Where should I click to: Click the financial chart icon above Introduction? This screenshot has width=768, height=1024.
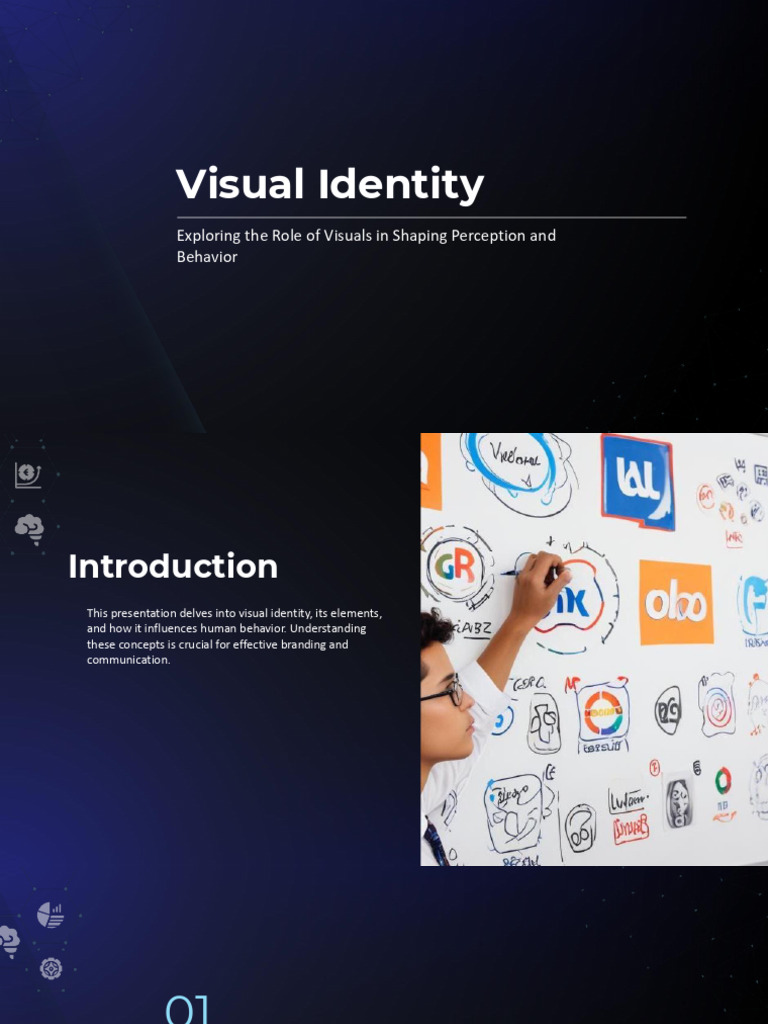coord(28,475)
